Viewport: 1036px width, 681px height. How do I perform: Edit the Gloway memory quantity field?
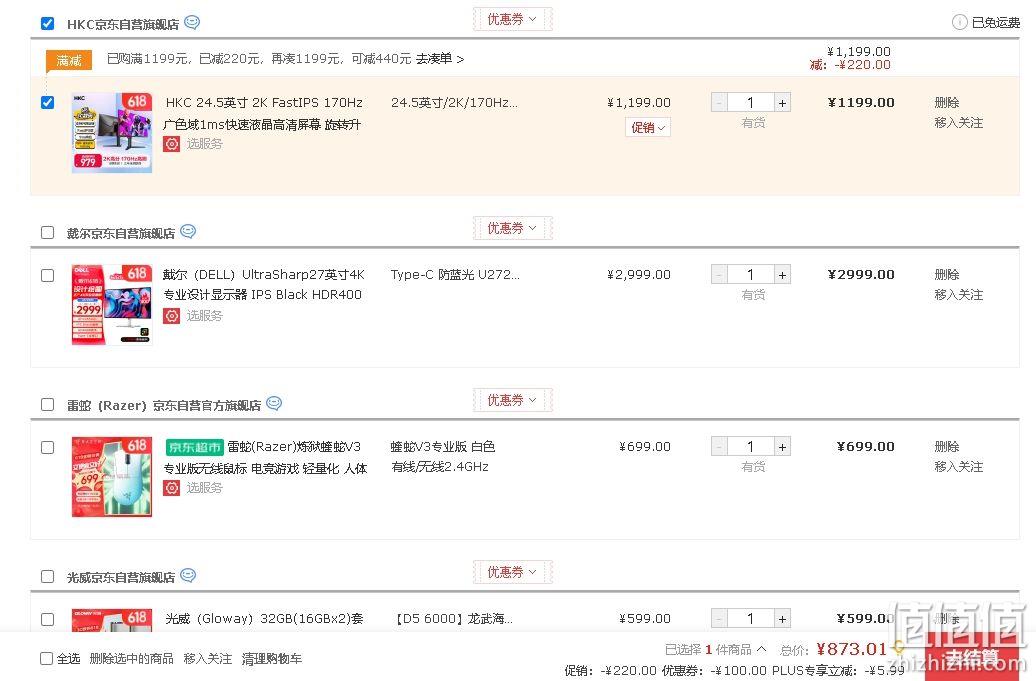coord(751,618)
